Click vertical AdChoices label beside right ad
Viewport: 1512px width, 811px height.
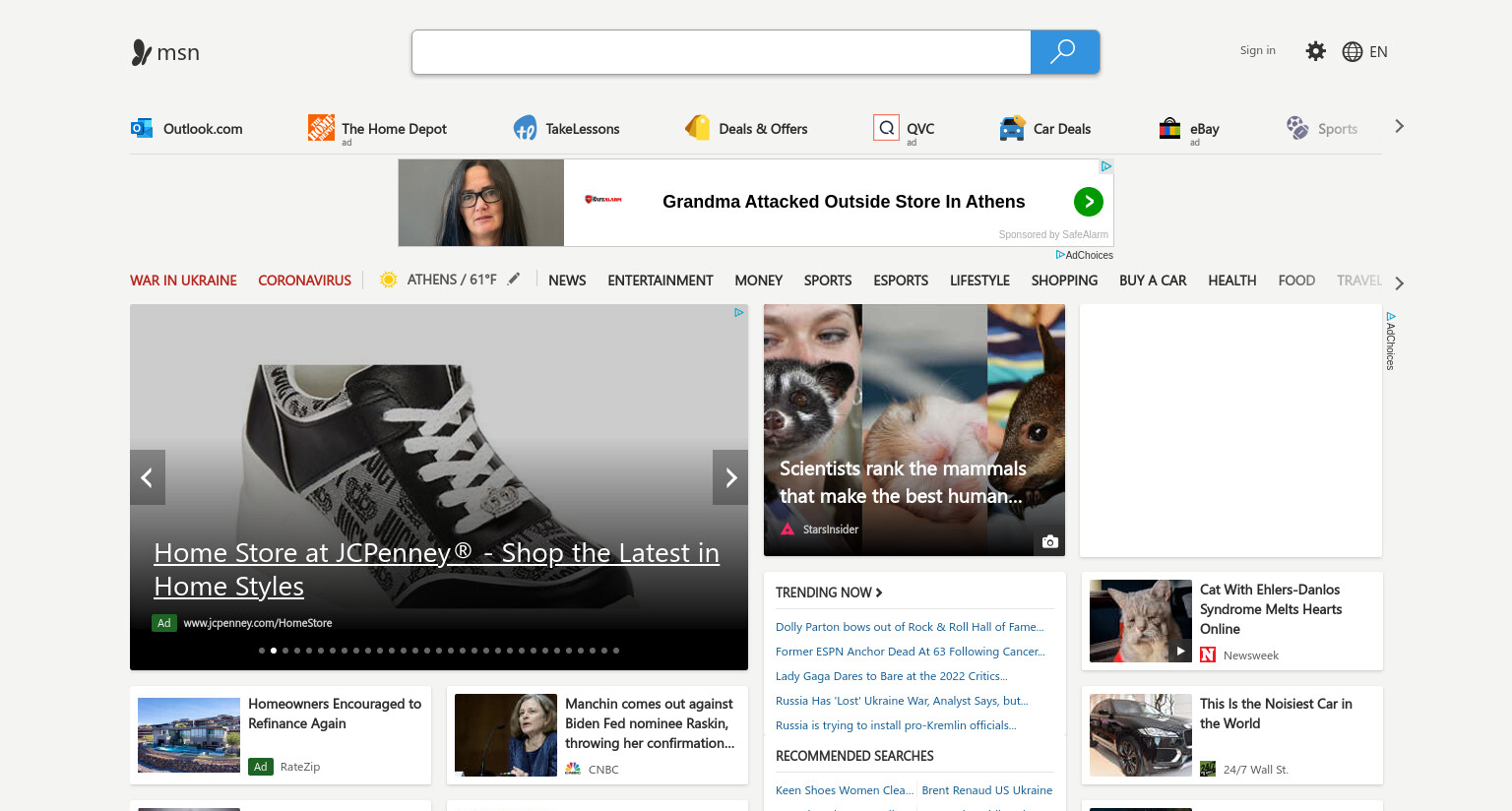[x=1391, y=341]
